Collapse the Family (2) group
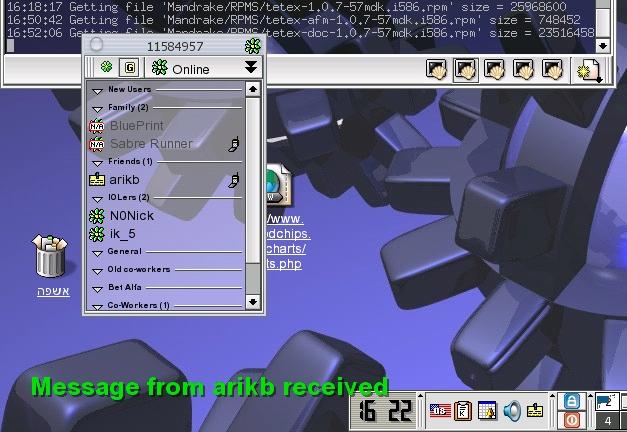Viewport: 627px width, 432px height. (97, 109)
